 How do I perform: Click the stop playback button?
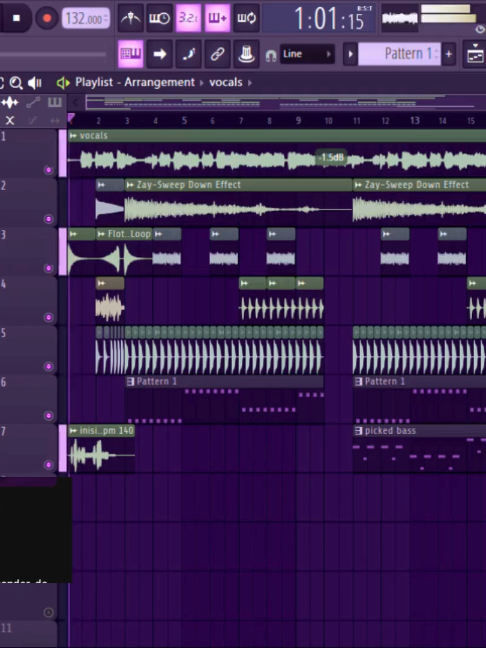pos(17,18)
